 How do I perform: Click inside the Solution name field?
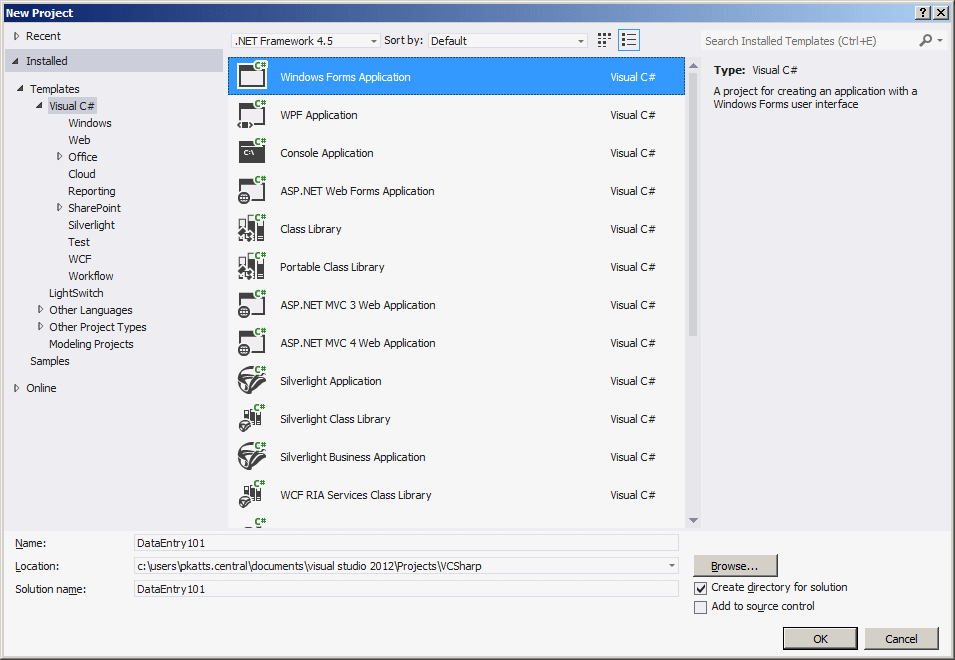[x=406, y=589]
